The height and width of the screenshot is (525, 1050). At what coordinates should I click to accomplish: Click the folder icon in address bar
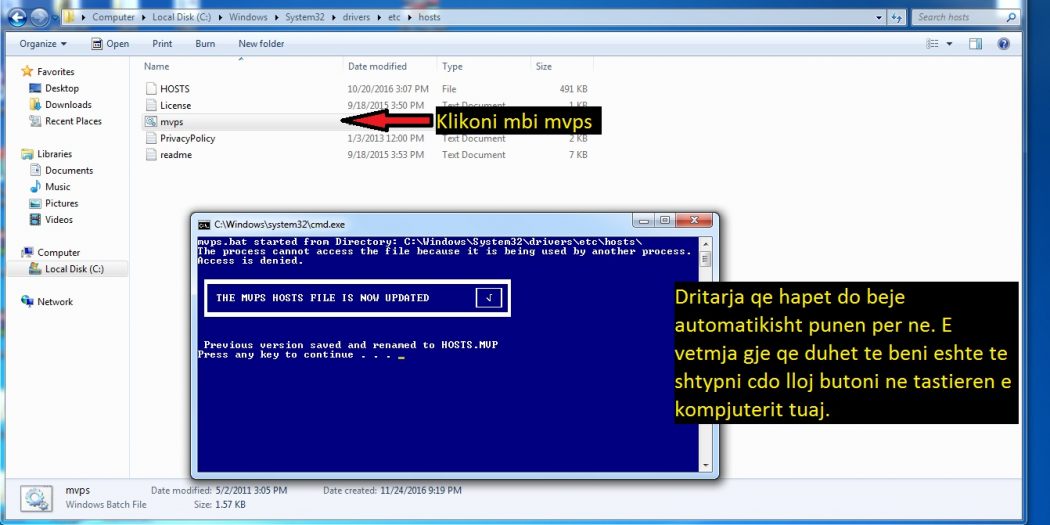(x=70, y=17)
